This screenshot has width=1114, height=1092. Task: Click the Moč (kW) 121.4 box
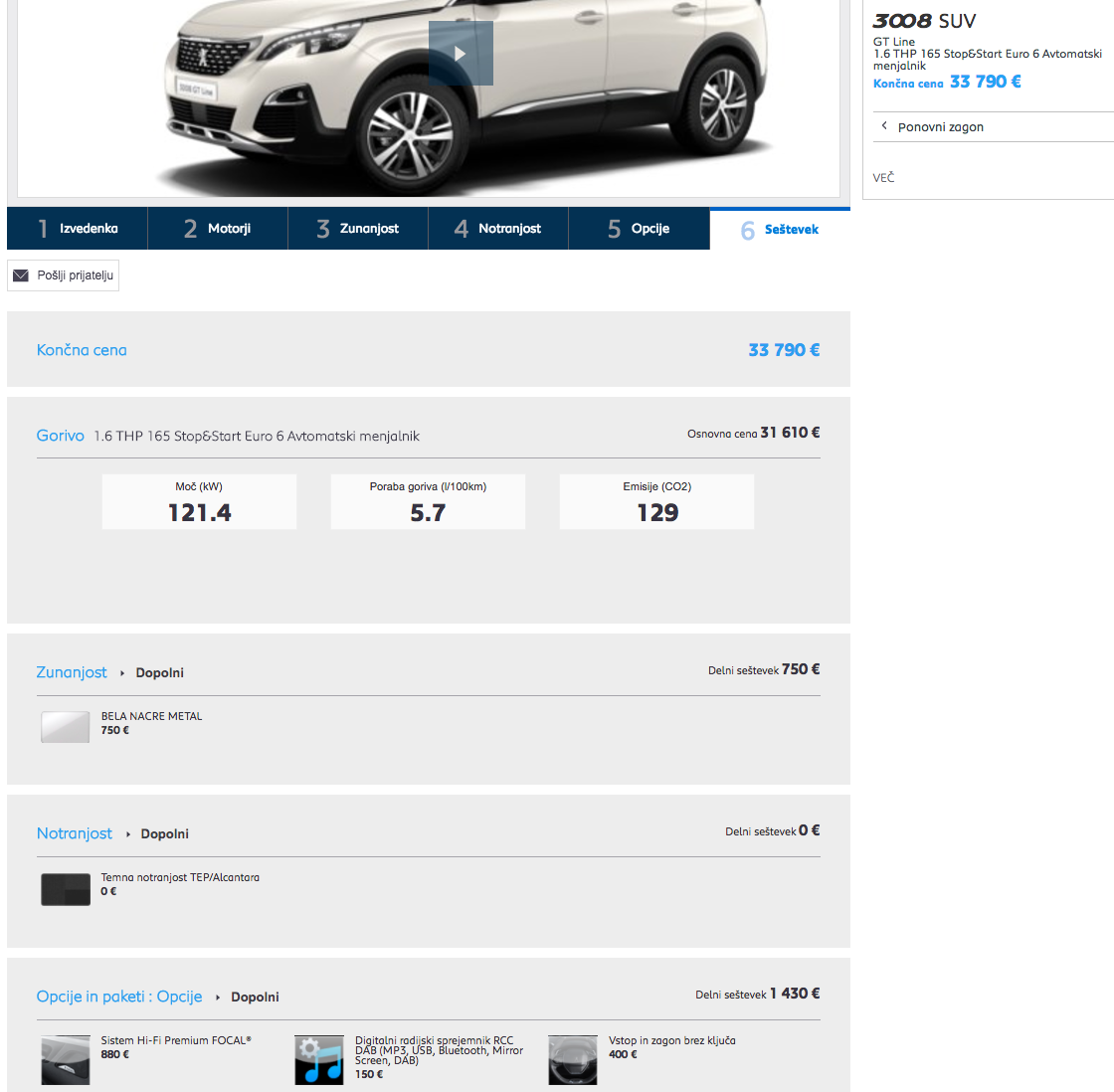(x=200, y=501)
